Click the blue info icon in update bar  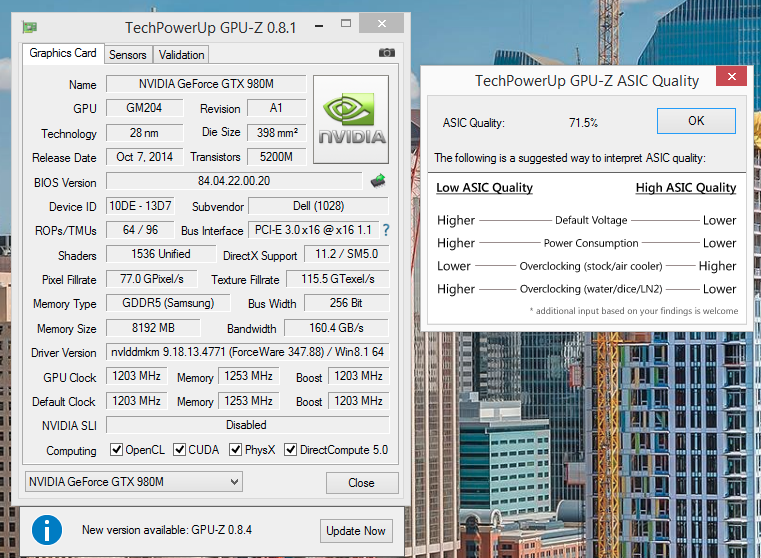coord(47,530)
